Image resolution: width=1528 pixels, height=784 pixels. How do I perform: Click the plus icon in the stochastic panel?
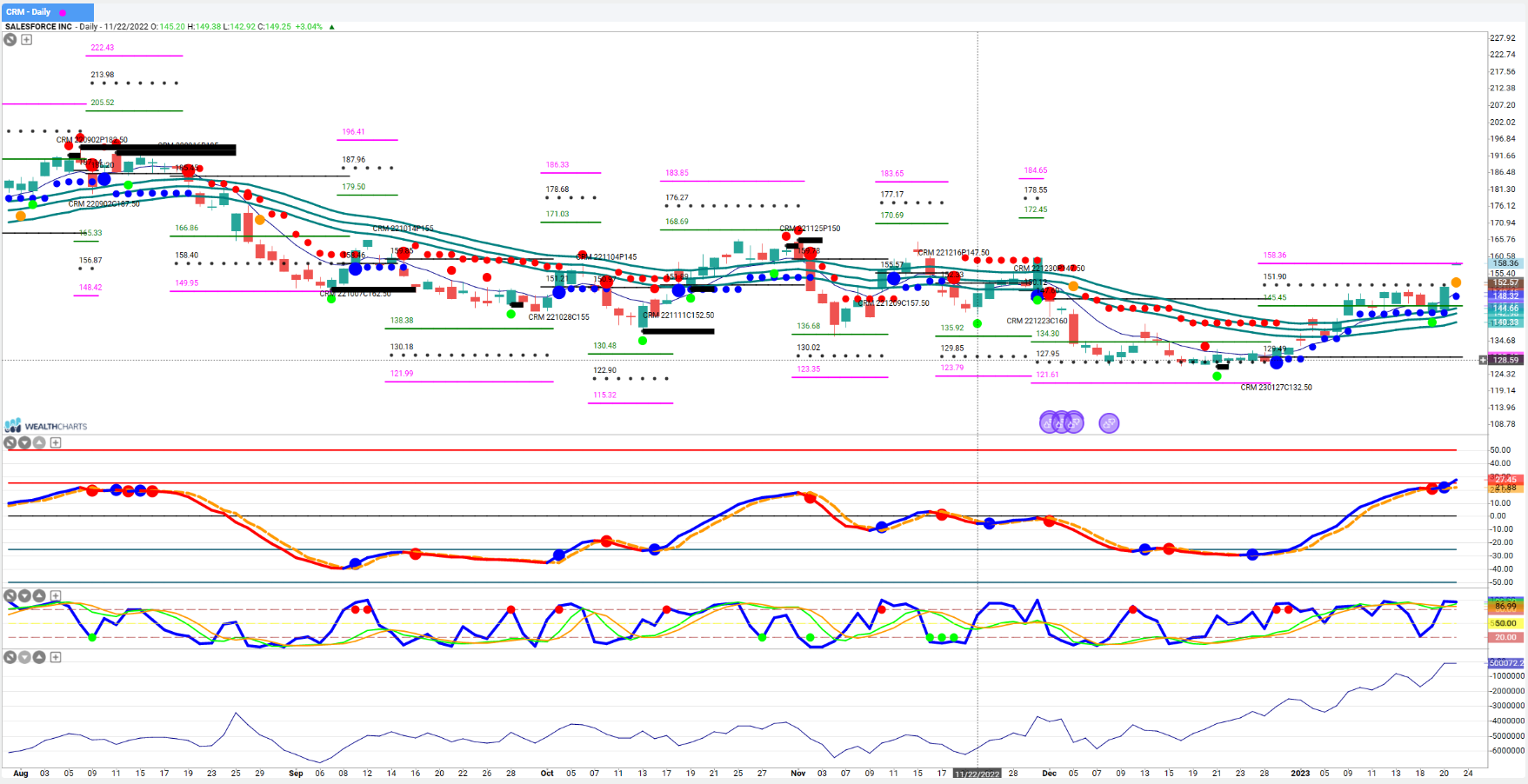pyautogui.click(x=56, y=595)
